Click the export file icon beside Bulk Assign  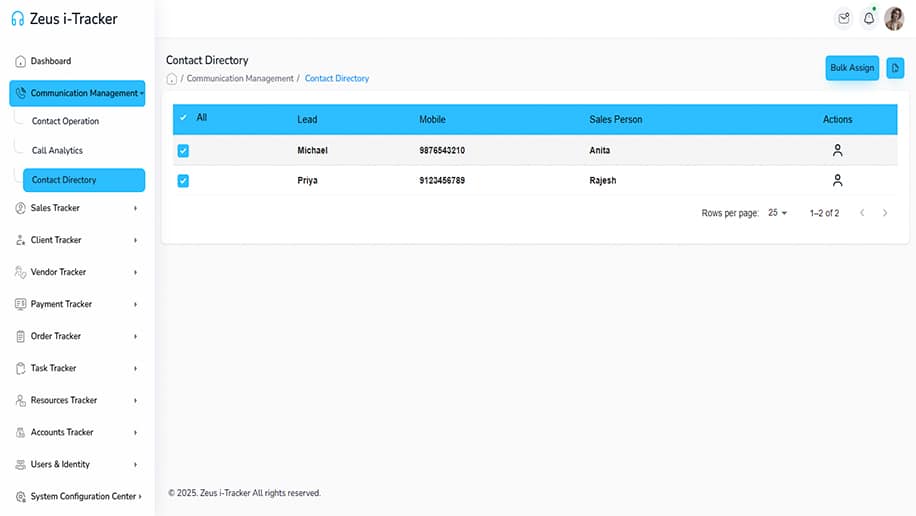895,68
